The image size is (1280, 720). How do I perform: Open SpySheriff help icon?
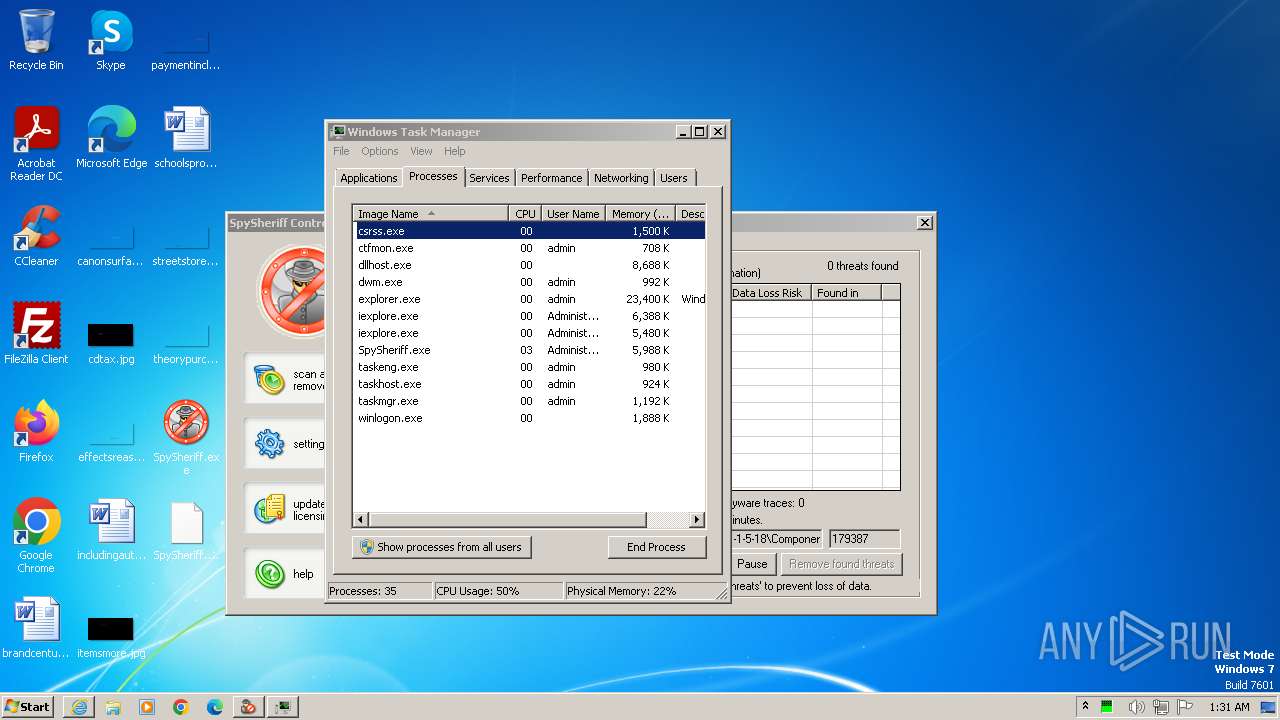pos(270,574)
